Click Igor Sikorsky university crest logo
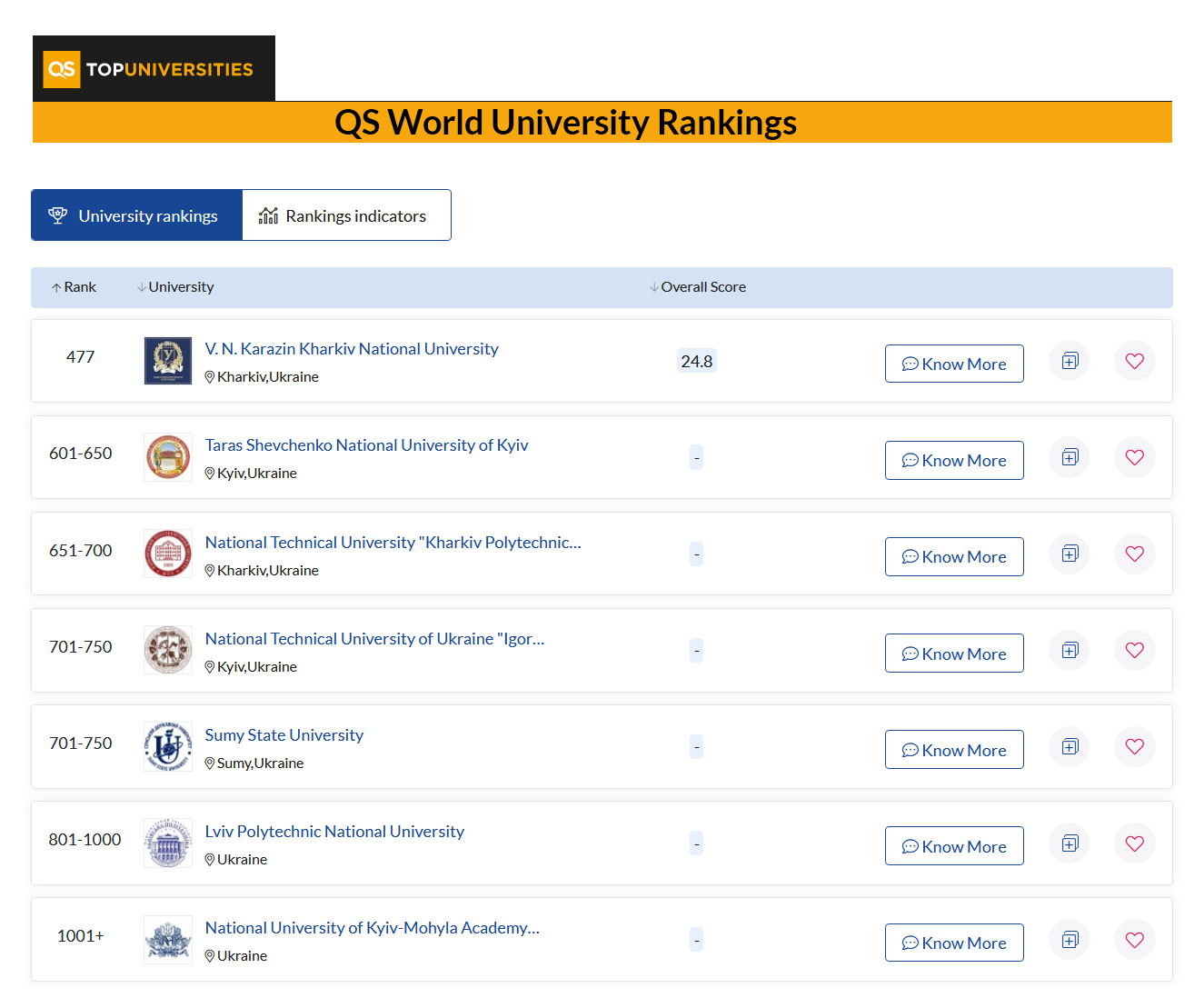The height and width of the screenshot is (1008, 1194). (x=168, y=650)
